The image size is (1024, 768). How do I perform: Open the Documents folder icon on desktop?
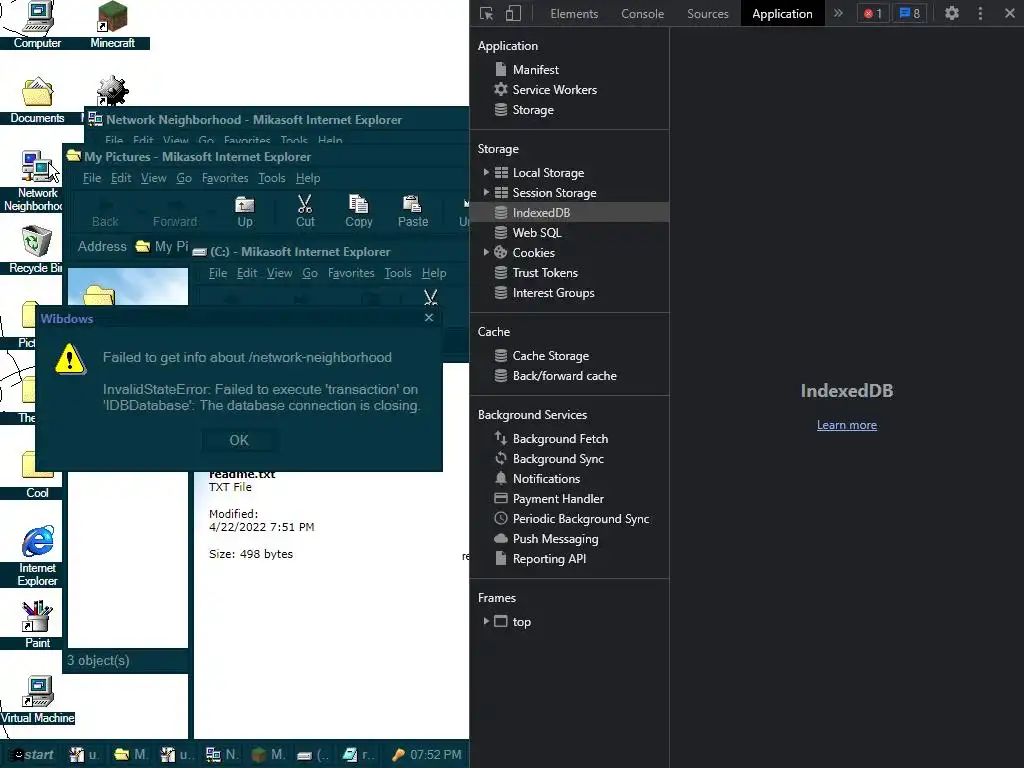point(37,100)
